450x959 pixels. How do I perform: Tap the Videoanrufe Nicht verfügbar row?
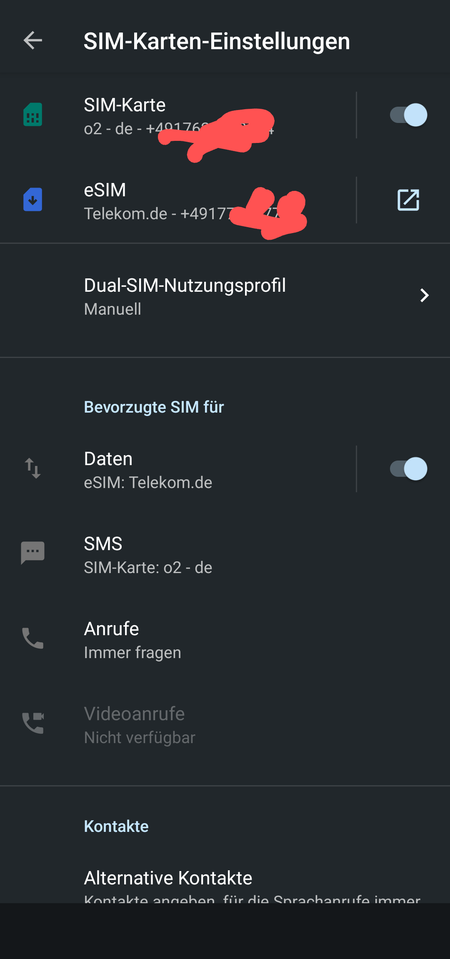pos(225,724)
